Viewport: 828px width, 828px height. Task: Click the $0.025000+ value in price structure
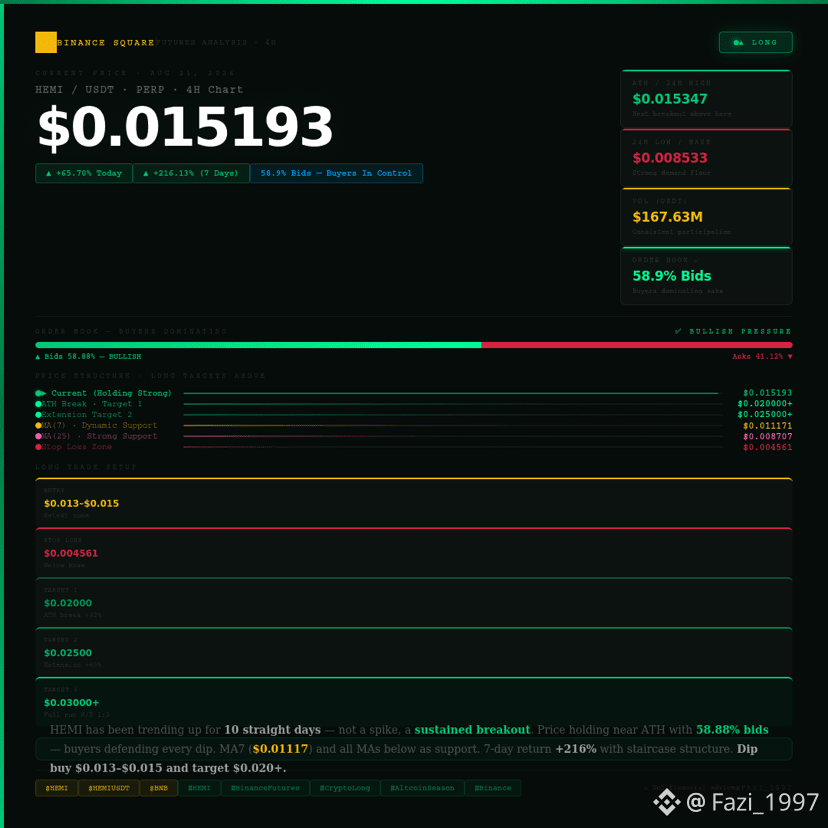(x=765, y=415)
